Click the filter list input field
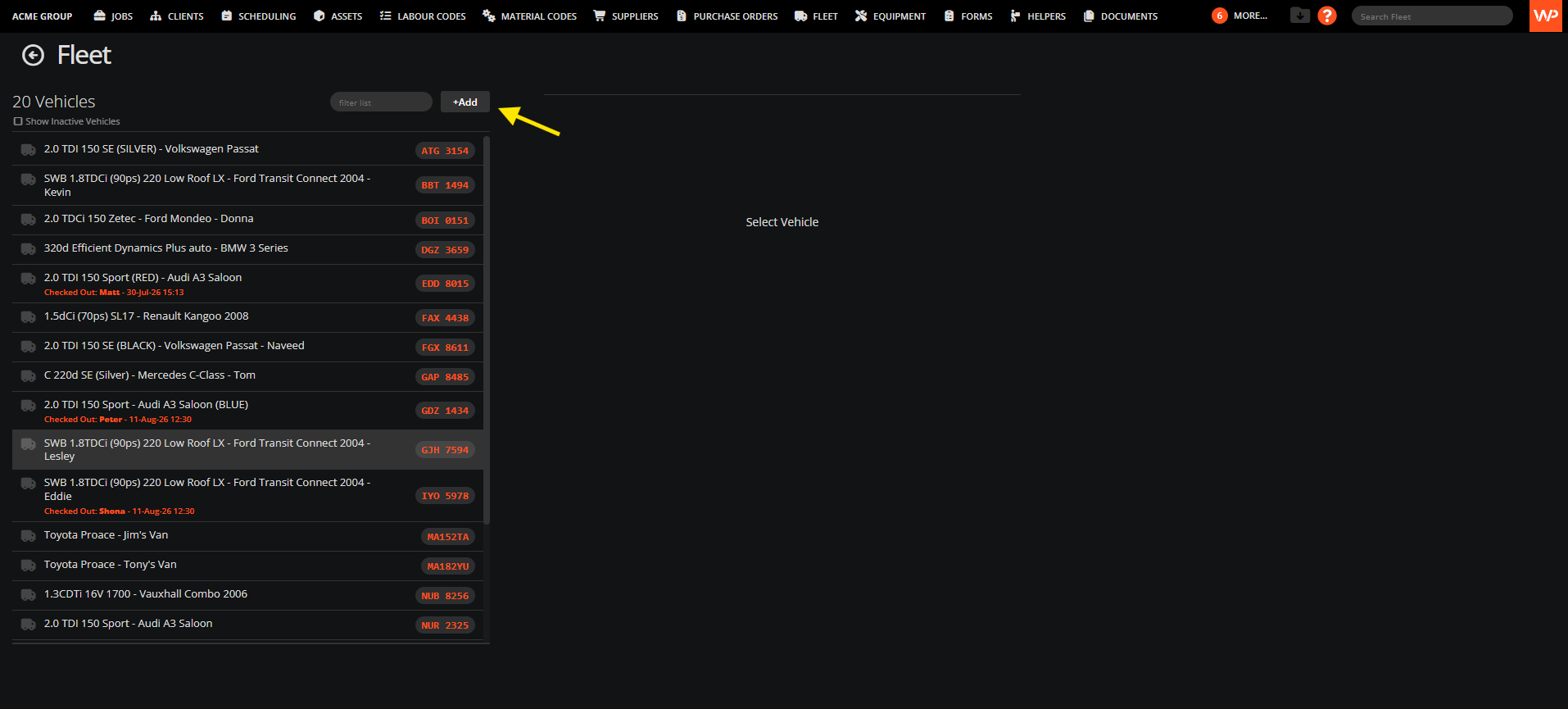Image resolution: width=1568 pixels, height=709 pixels. click(381, 102)
